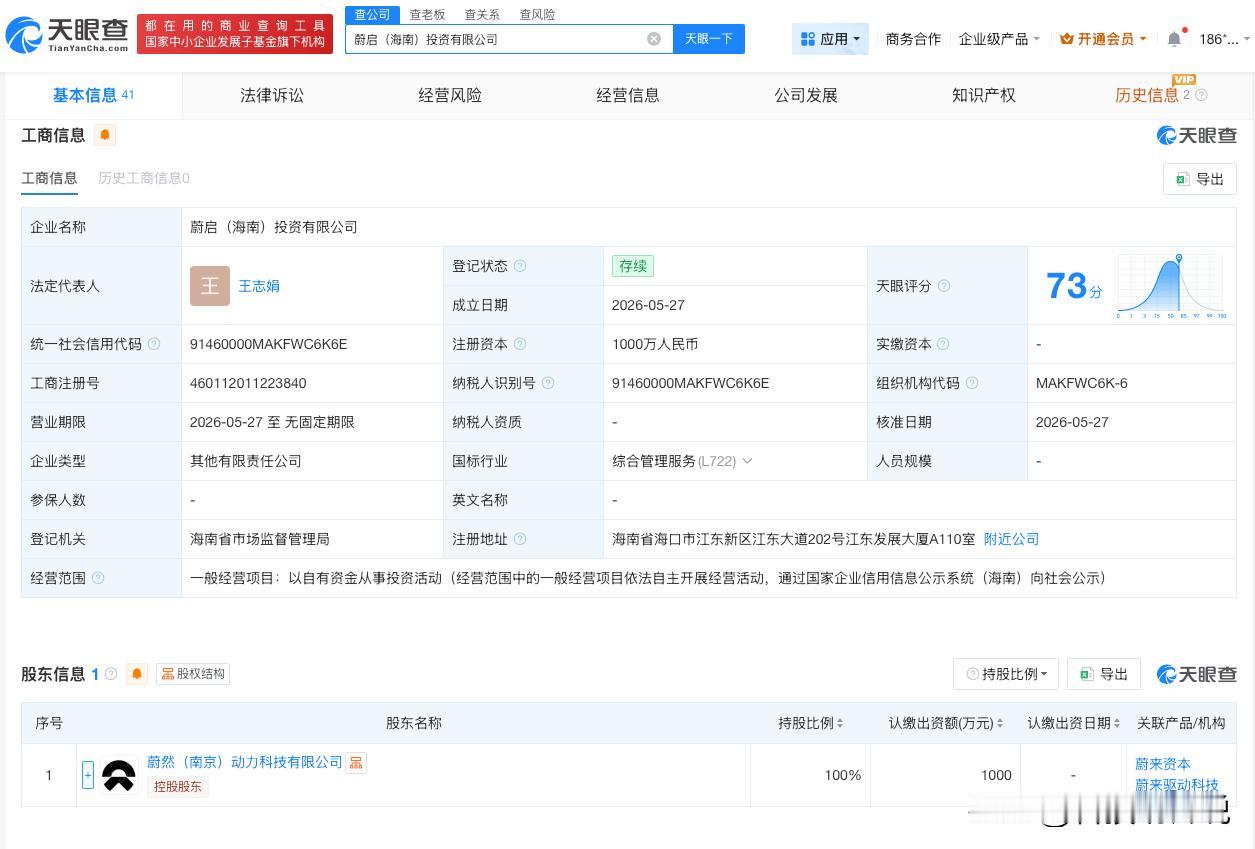Image resolution: width=1255 pixels, height=849 pixels.
Task: Export shareholder info with 导出 button
Action: point(1104,674)
